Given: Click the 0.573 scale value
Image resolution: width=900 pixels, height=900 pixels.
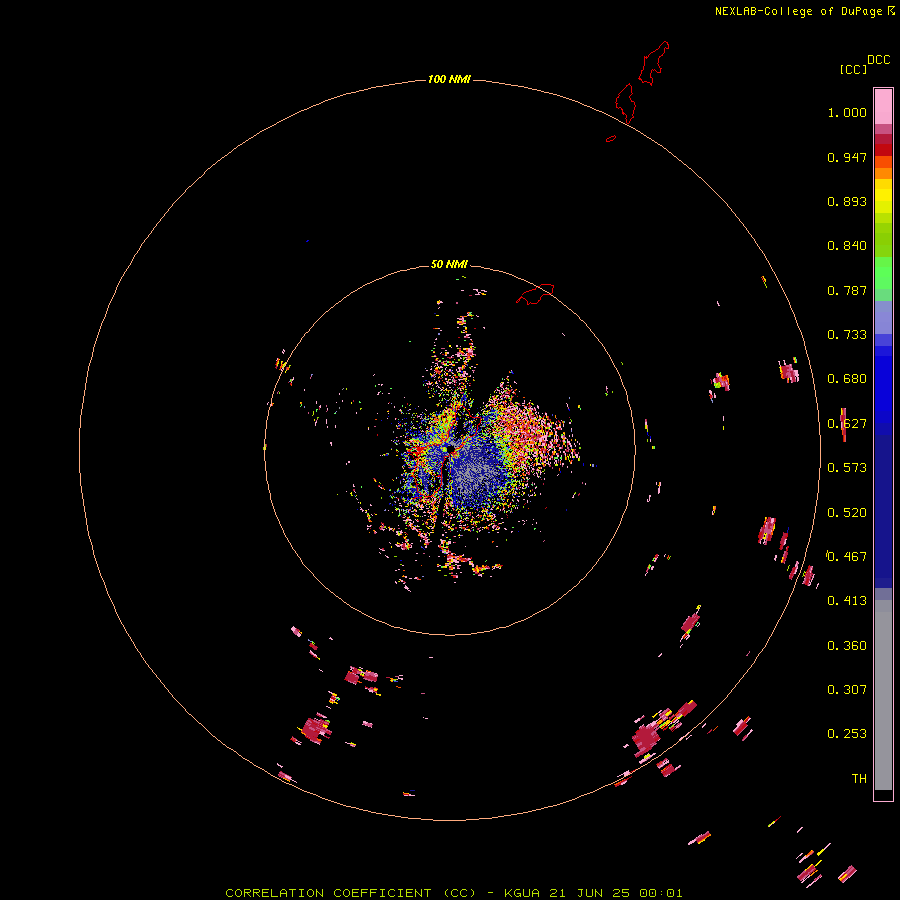Looking at the screenshot, I should [x=847, y=468].
